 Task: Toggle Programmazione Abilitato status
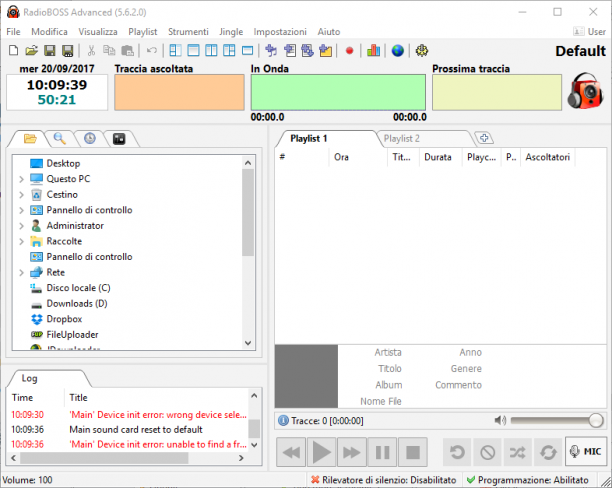point(528,480)
